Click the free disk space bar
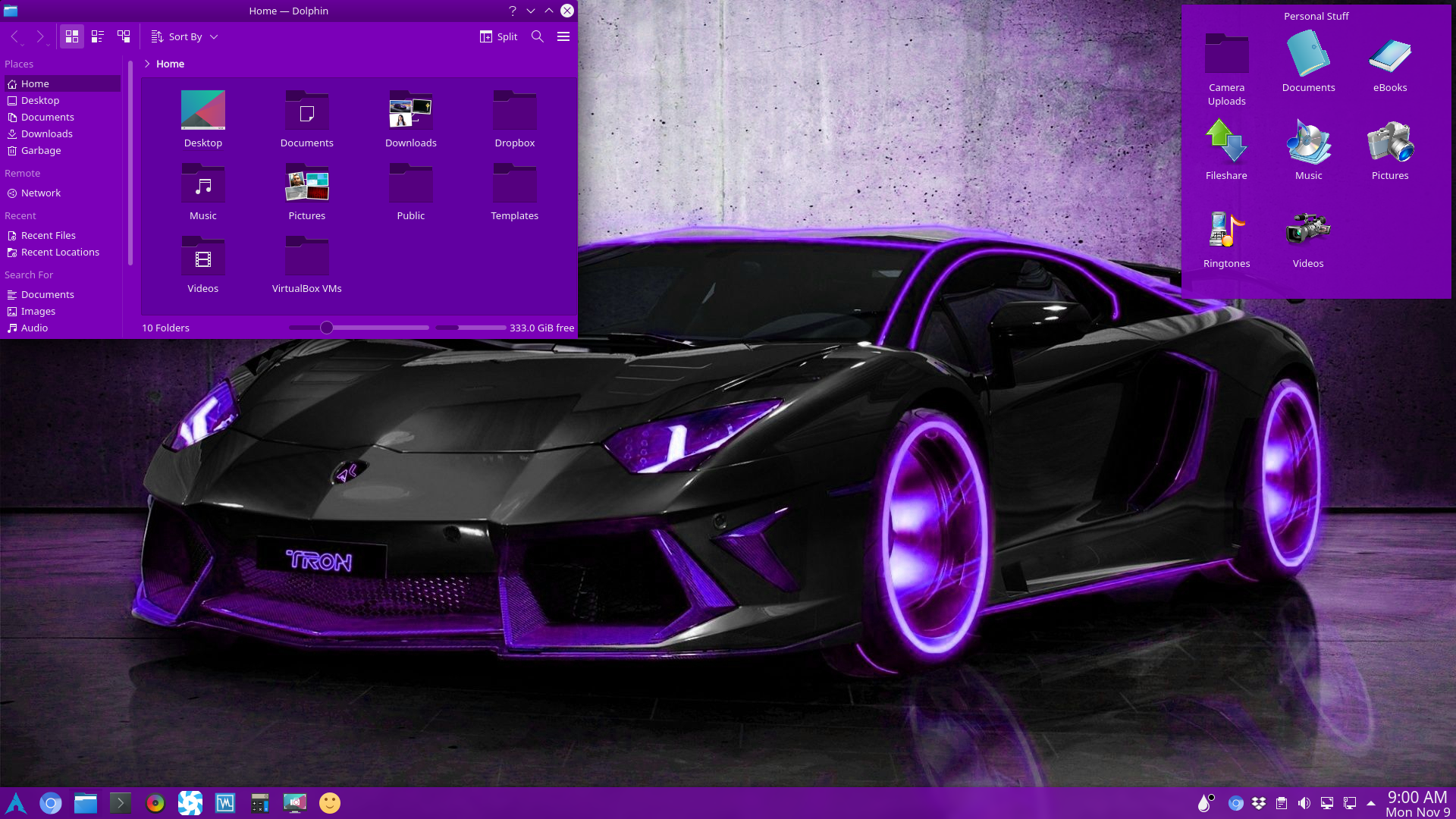 point(471,328)
